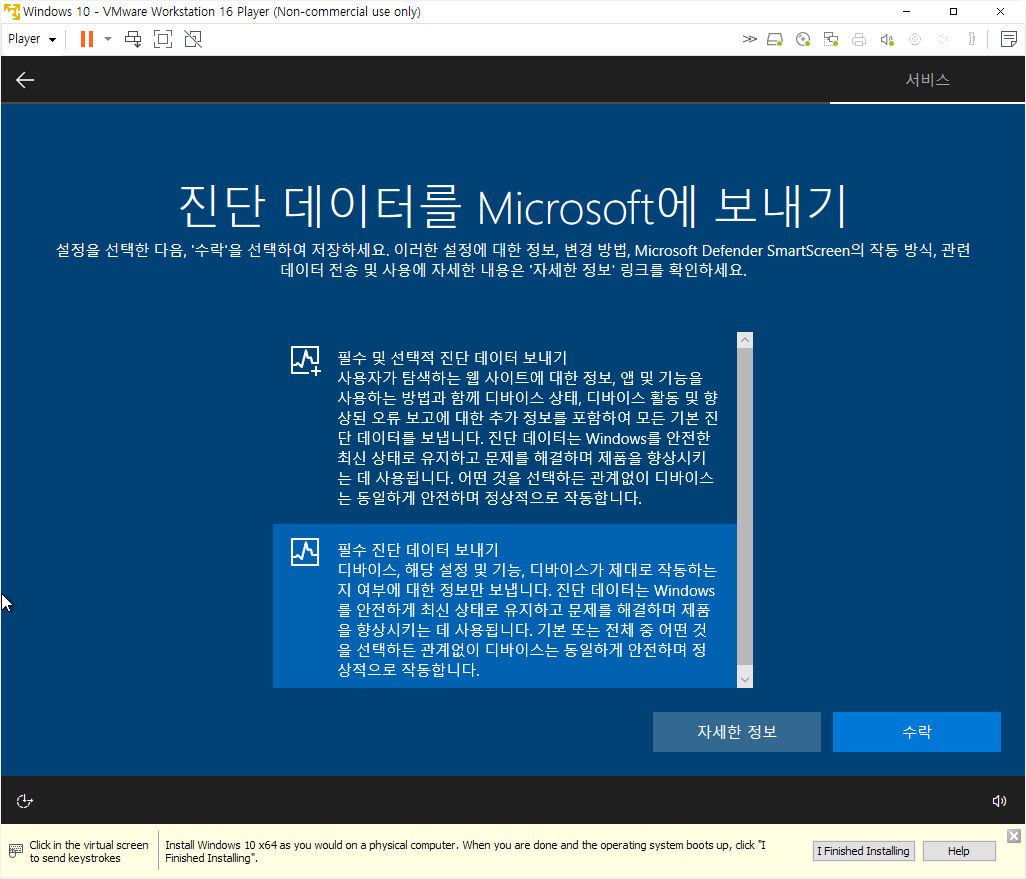1026x879 pixels.
Task: Choose 필수 및 선택적 진단 데이터 보내기 option
Action: coord(504,428)
